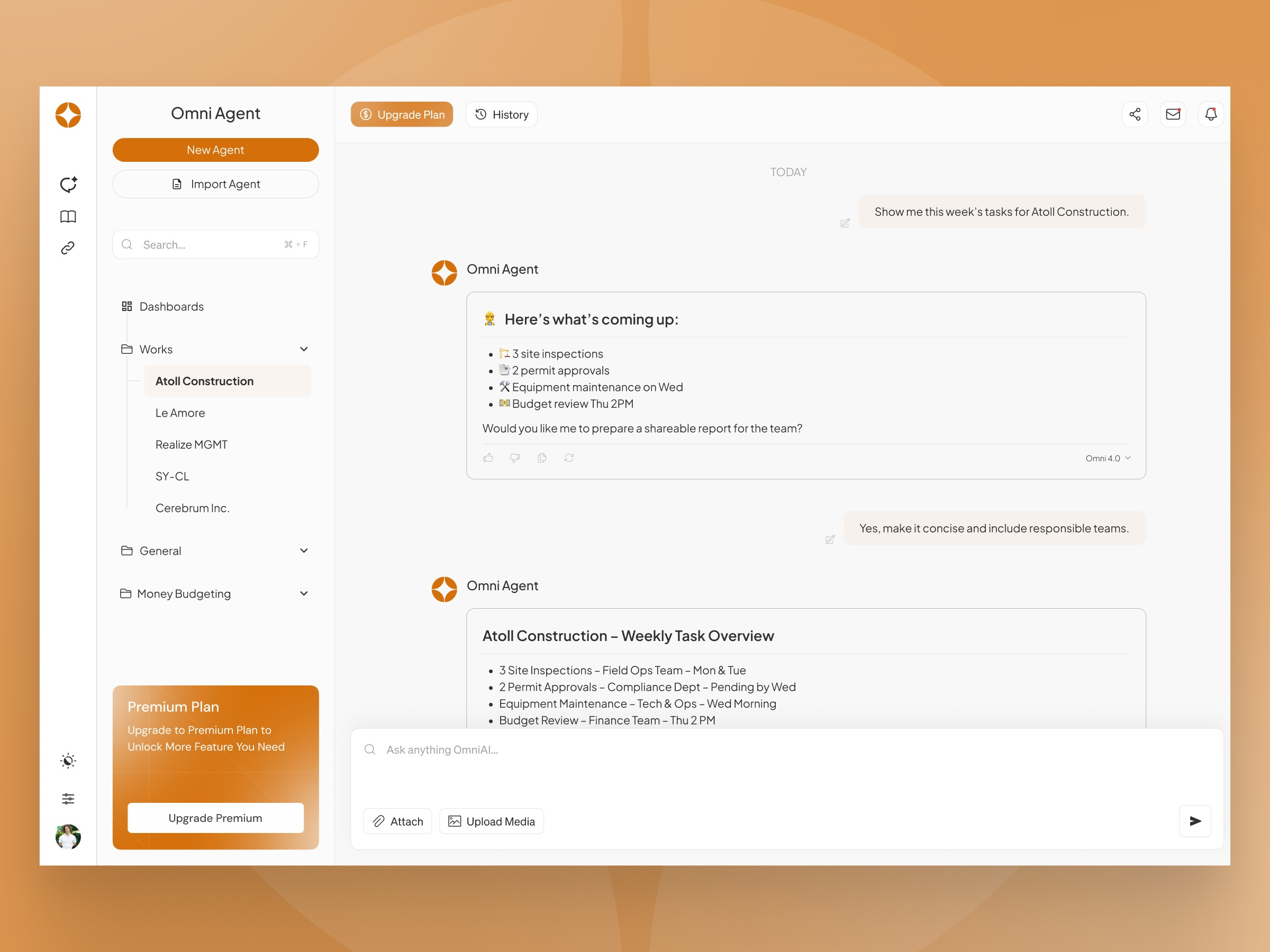Click the share icon in top bar

click(1135, 114)
